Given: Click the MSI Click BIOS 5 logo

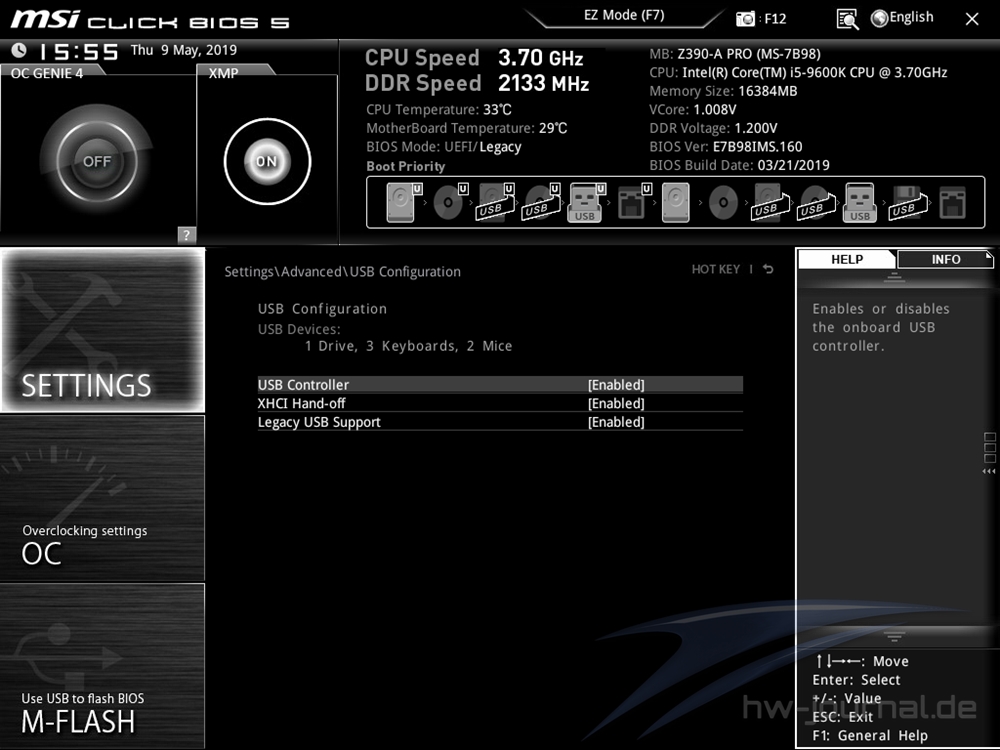Looking at the screenshot, I should coord(150,20).
